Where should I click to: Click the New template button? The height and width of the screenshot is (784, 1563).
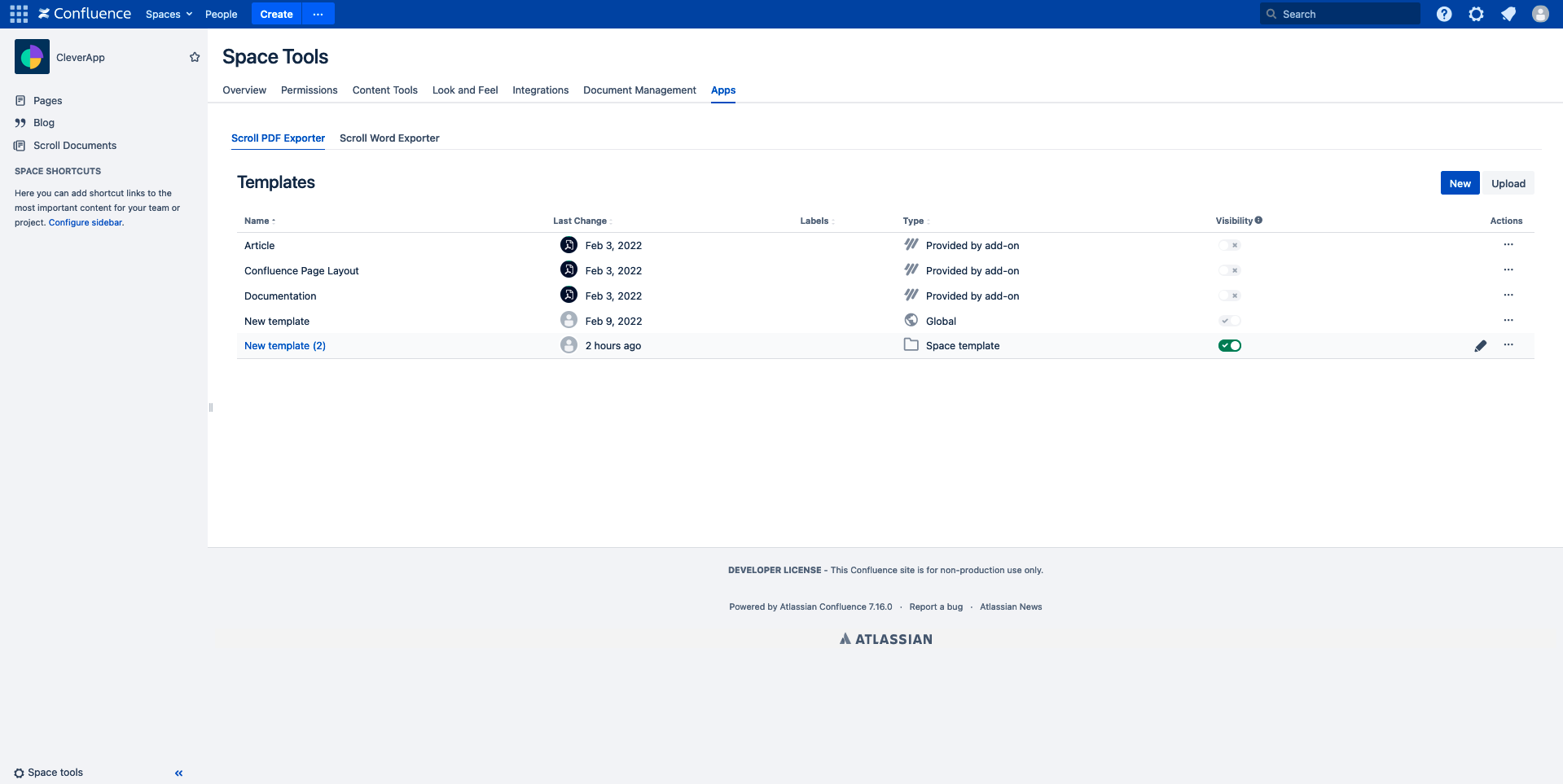1460,183
